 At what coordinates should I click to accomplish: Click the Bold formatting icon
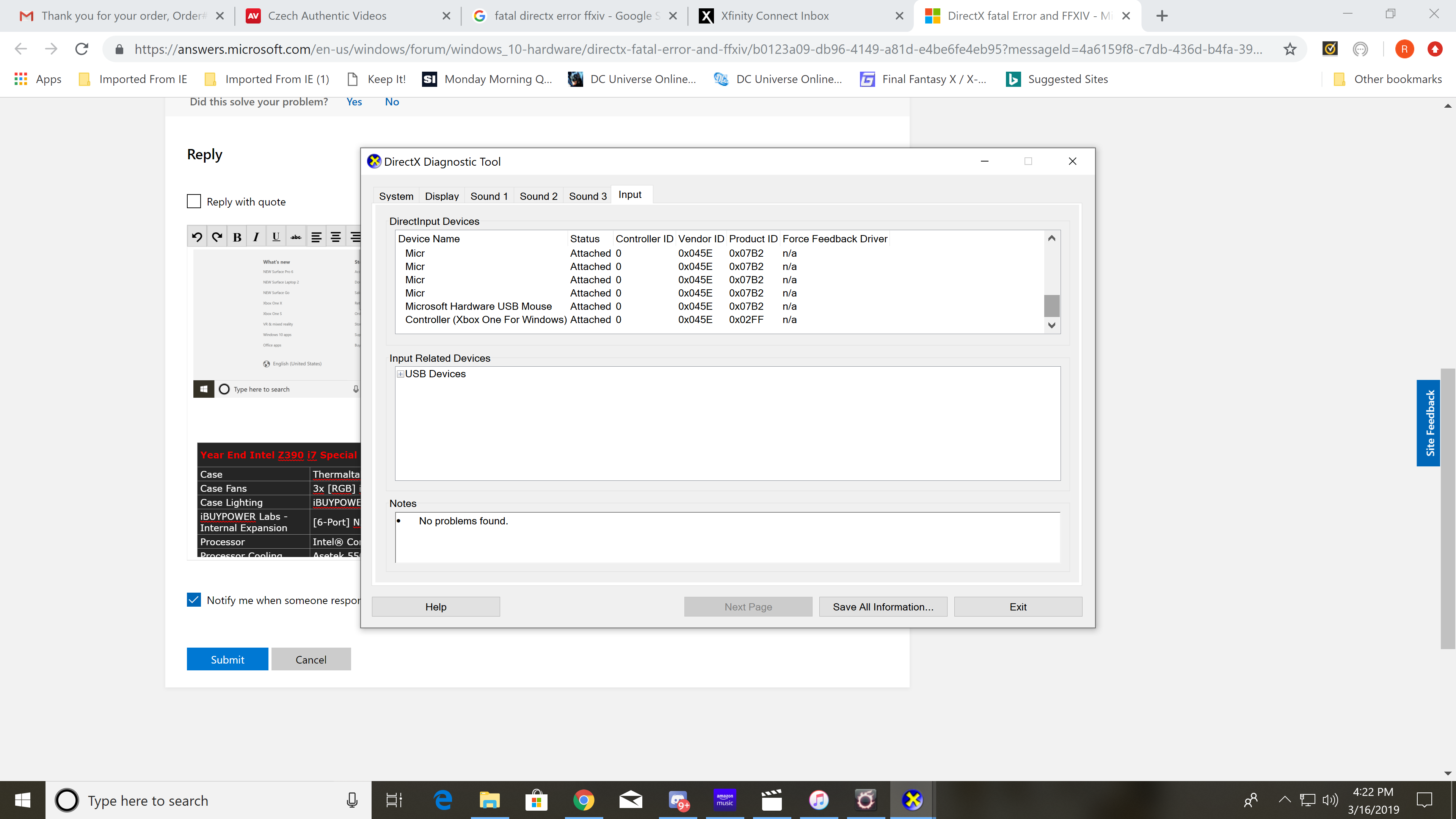tap(237, 237)
